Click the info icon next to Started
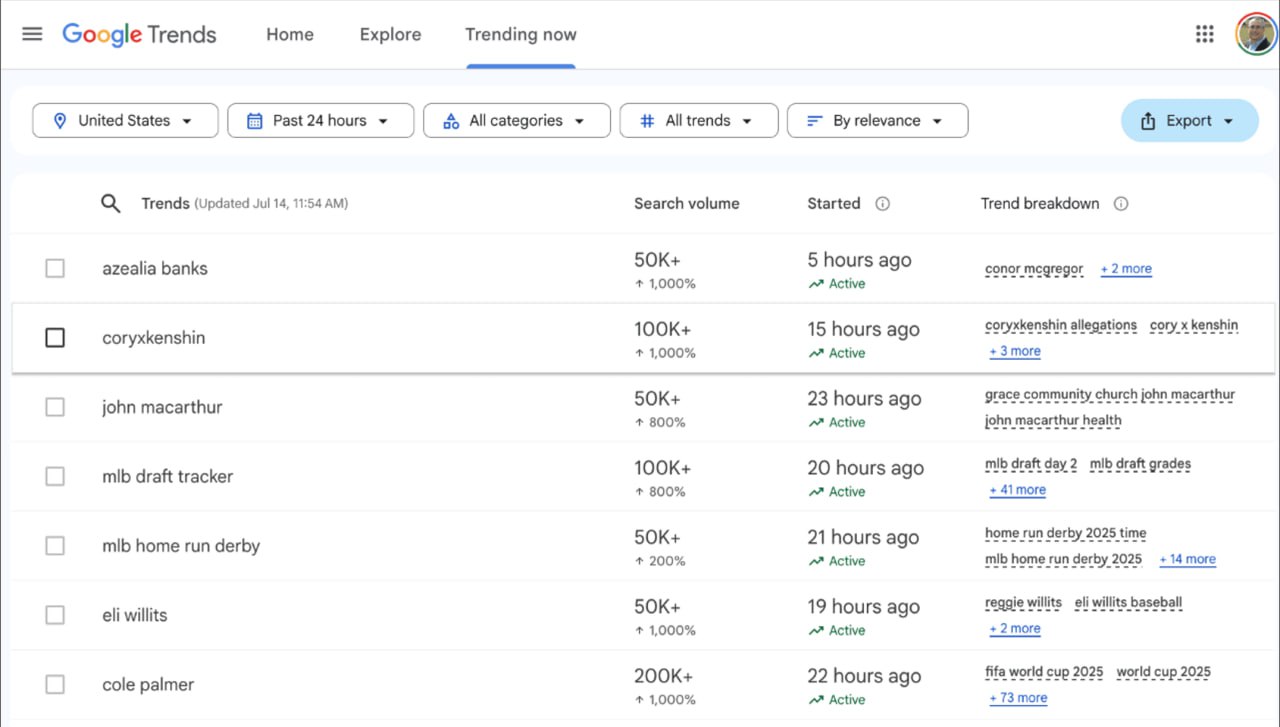The image size is (1280, 727). (x=882, y=204)
